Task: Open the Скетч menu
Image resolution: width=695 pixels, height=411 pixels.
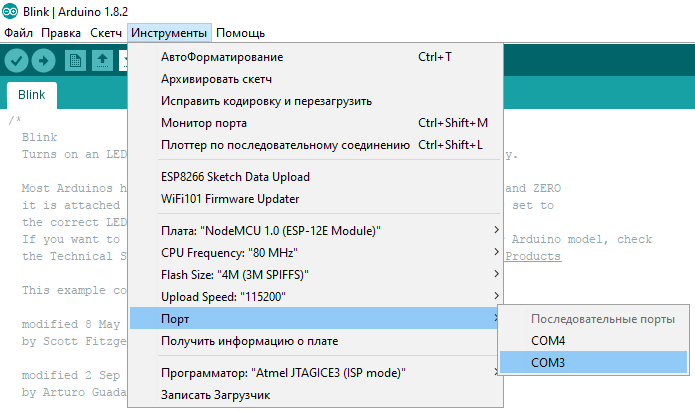Action: coord(105,33)
